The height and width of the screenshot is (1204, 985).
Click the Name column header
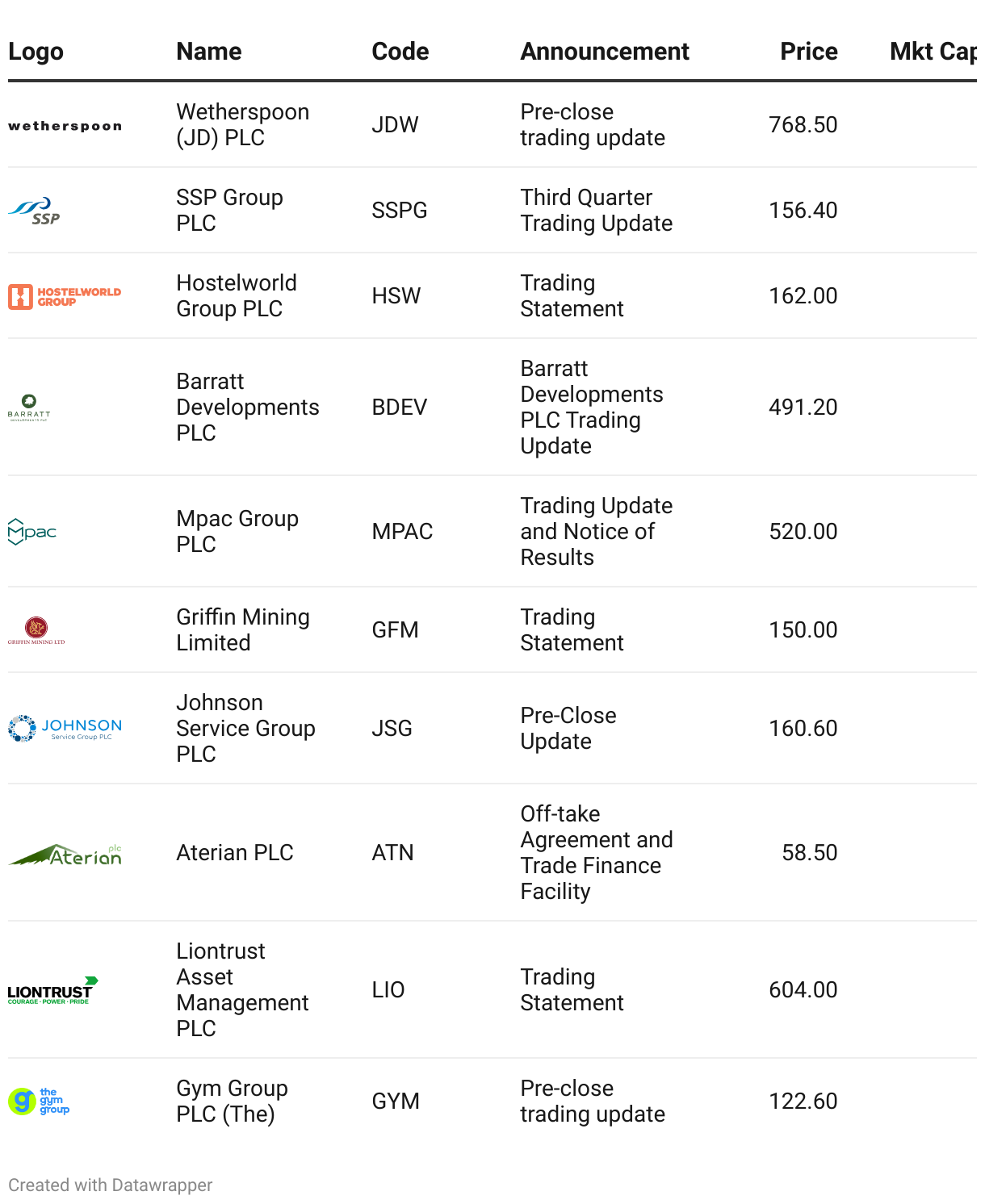tap(209, 52)
